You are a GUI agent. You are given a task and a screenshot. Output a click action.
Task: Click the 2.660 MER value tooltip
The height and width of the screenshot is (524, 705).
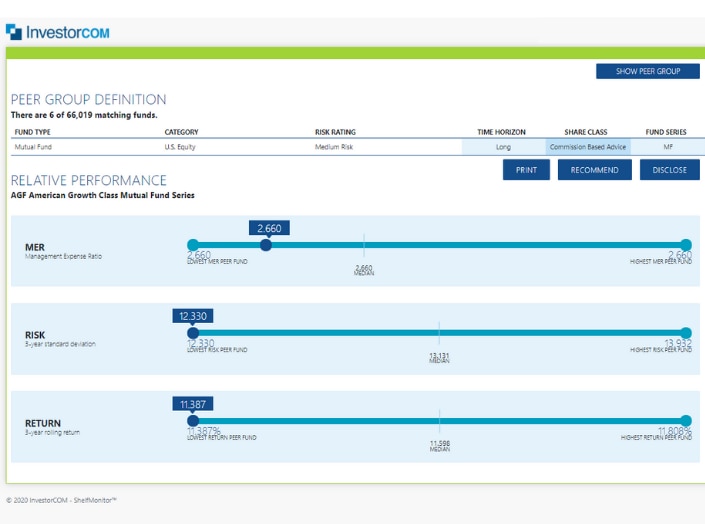click(x=269, y=228)
